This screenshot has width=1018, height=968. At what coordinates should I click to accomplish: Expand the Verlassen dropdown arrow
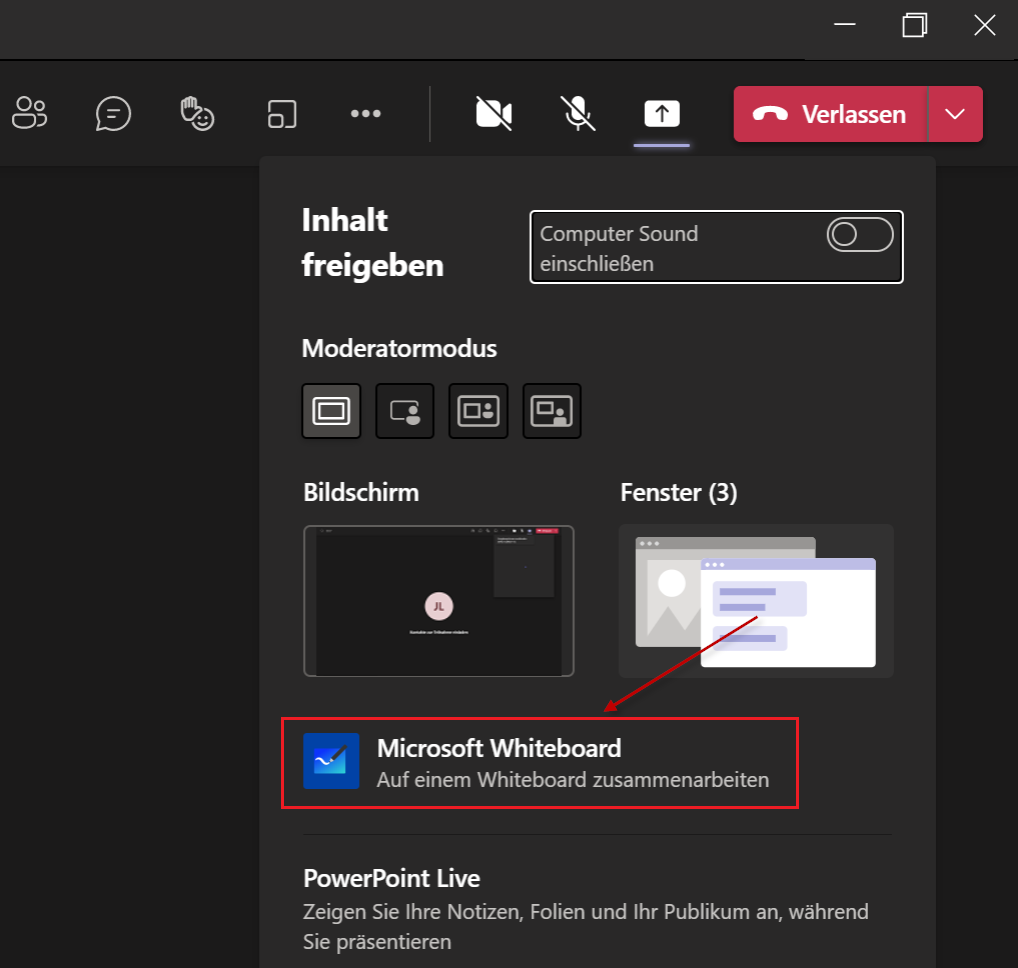tap(955, 114)
